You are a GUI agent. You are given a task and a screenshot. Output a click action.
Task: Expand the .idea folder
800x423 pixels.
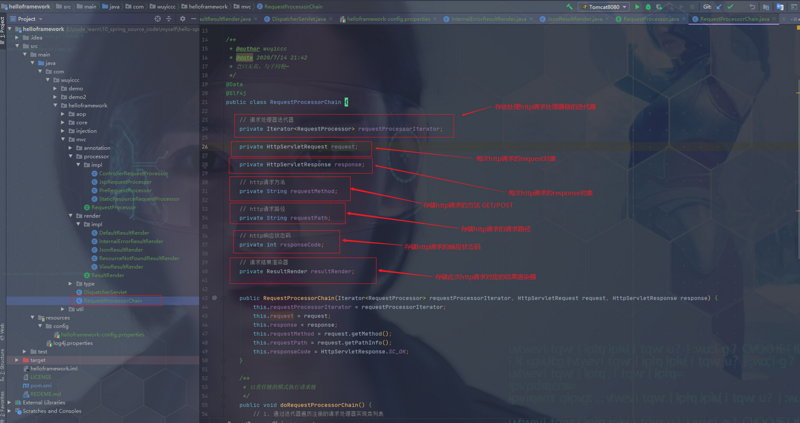click(x=17, y=37)
